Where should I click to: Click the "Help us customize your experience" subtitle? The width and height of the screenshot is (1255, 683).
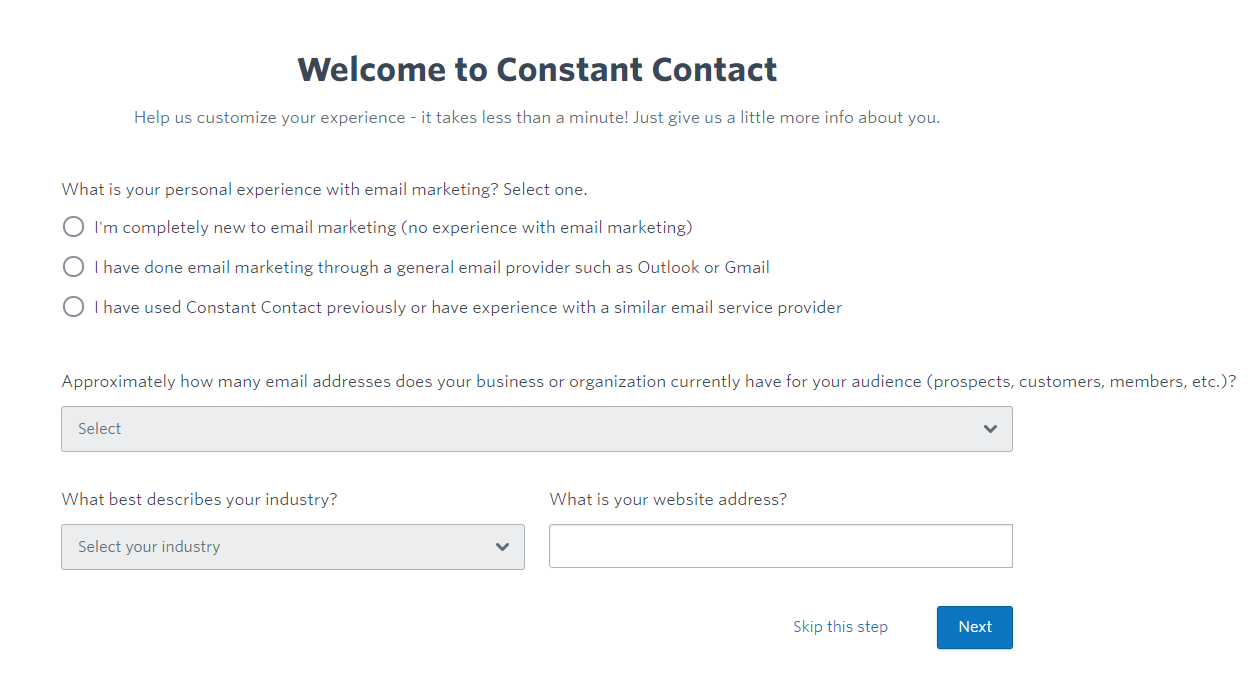click(x=537, y=117)
